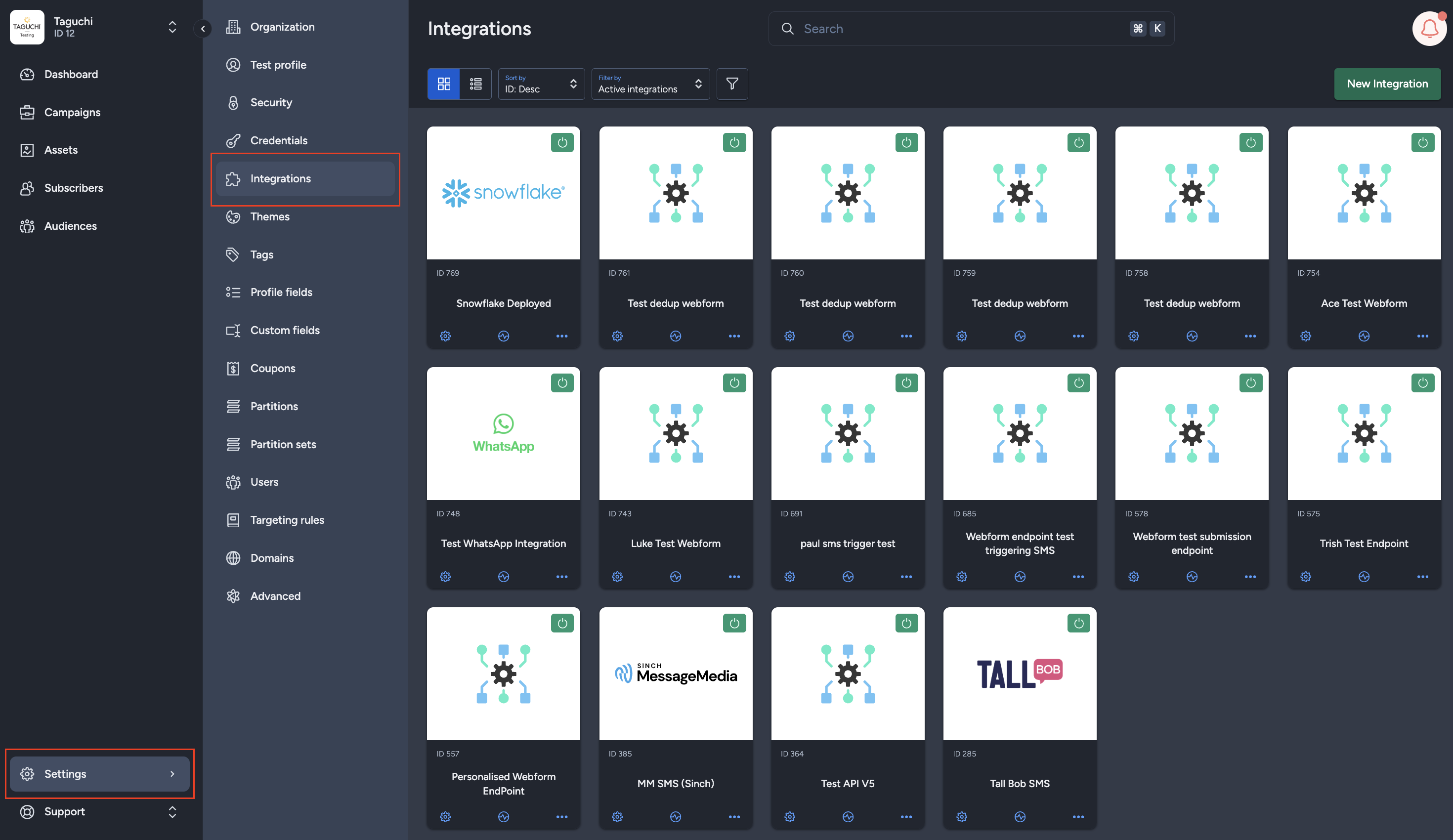The image size is (1453, 840).
Task: Expand the Taguchi organization switcher
Action: coord(172,27)
